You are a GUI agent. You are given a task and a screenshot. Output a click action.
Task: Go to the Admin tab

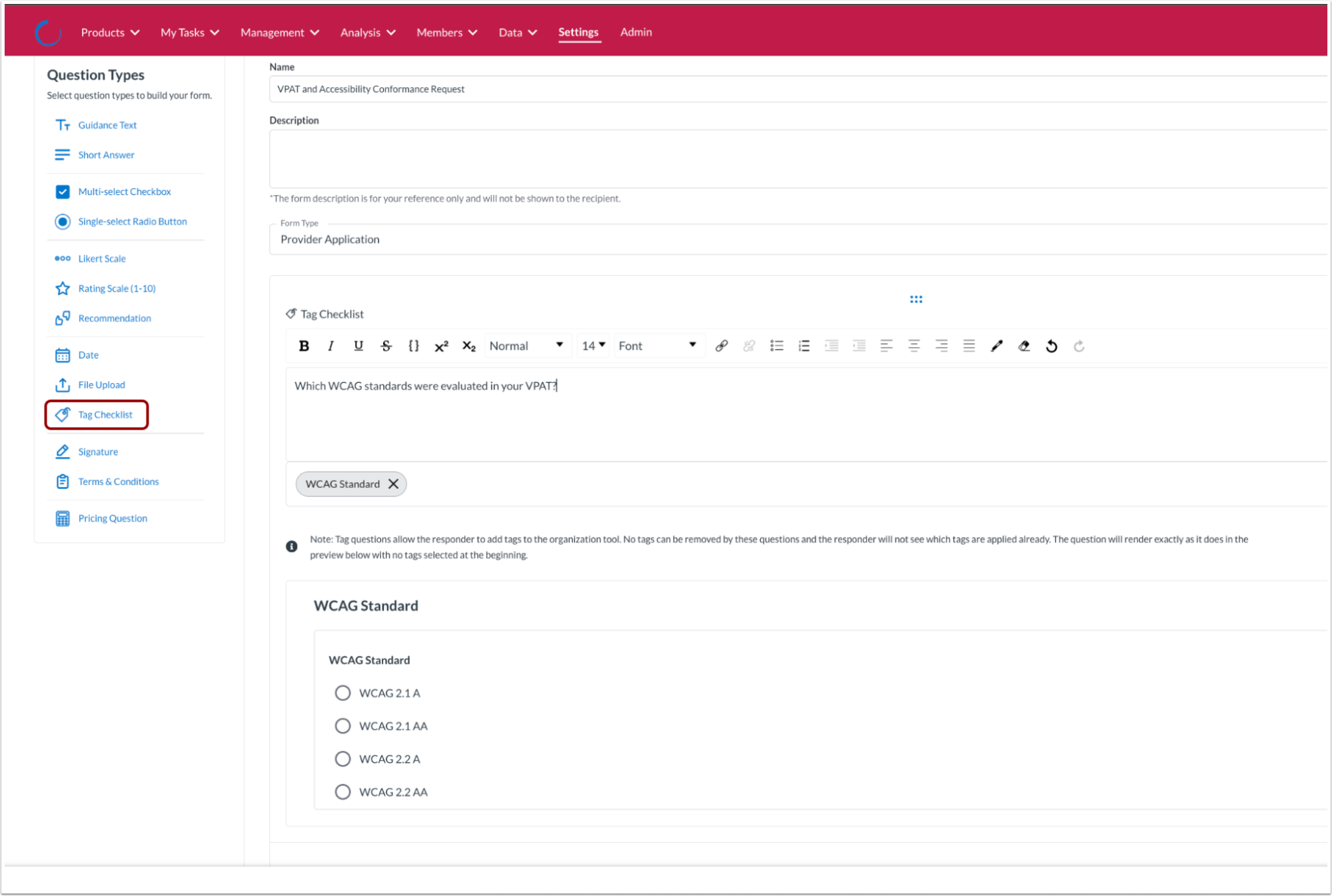636,32
